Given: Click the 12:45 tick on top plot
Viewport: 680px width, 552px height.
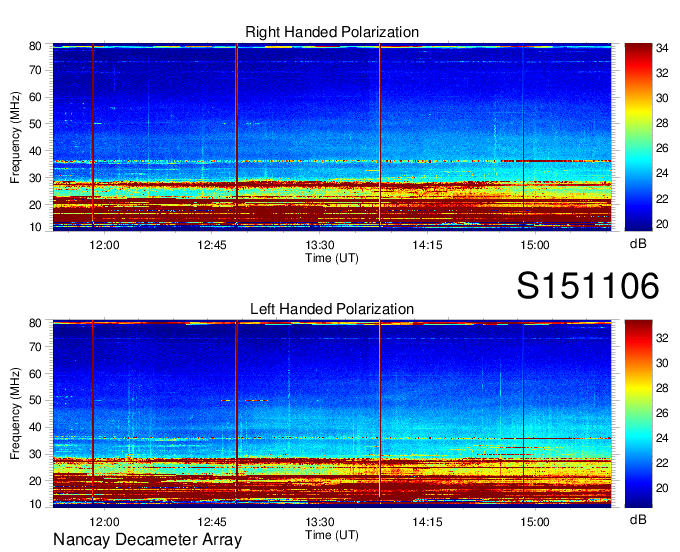Looking at the screenshot, I should click(212, 245).
